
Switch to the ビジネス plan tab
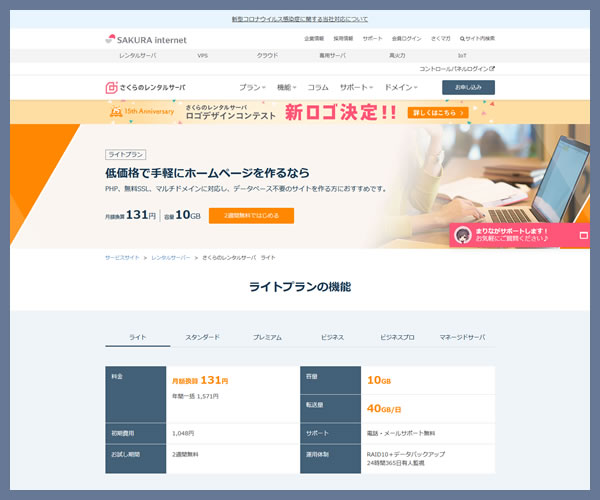[333, 337]
